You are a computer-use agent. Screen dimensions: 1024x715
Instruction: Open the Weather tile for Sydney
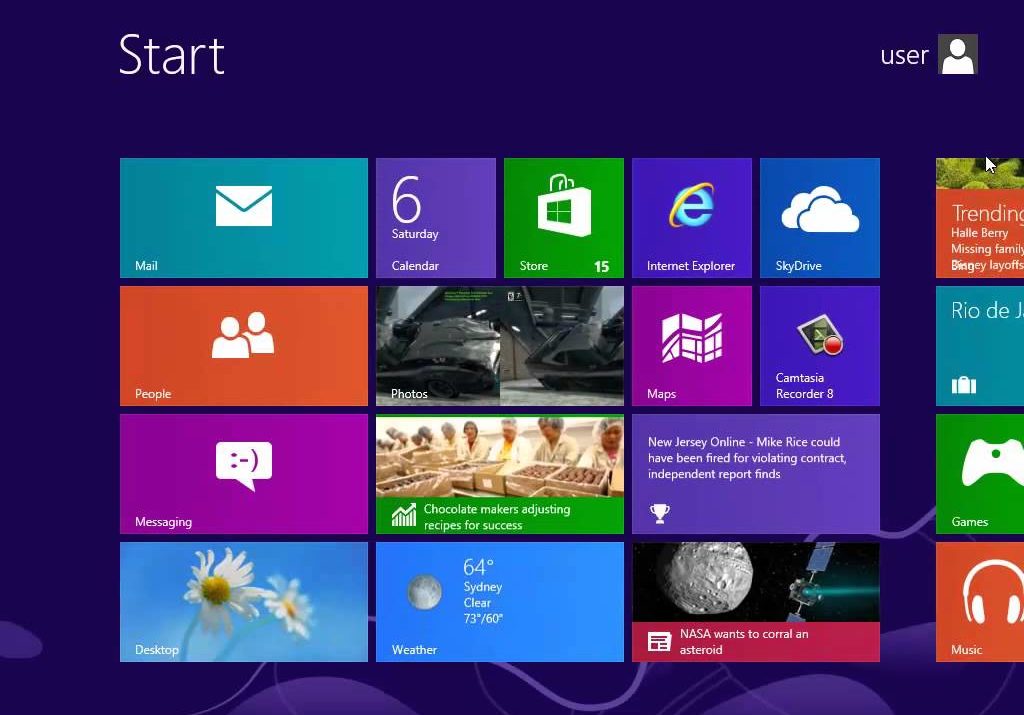[499, 602]
